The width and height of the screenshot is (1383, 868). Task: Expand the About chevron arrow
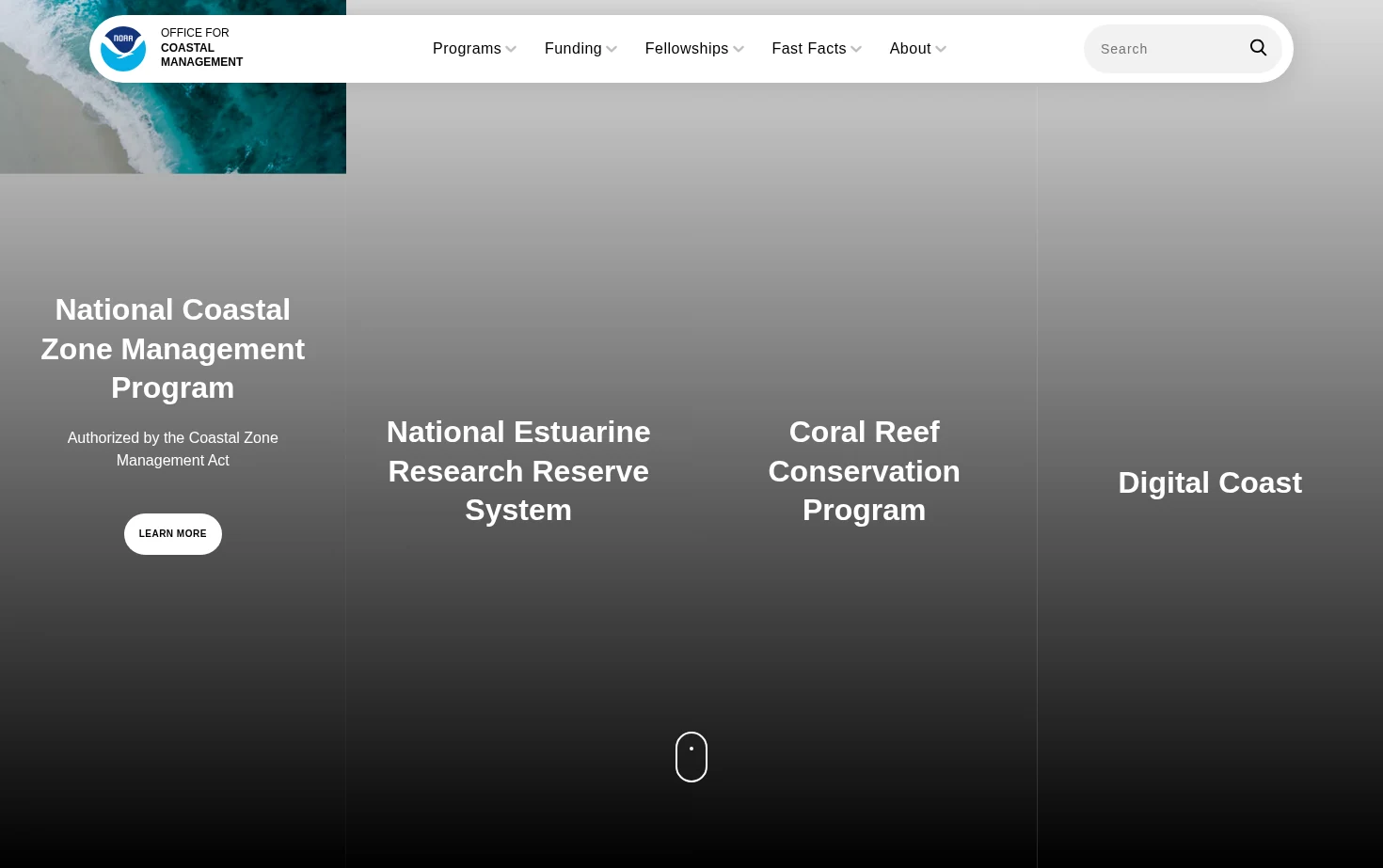pyautogui.click(x=941, y=50)
